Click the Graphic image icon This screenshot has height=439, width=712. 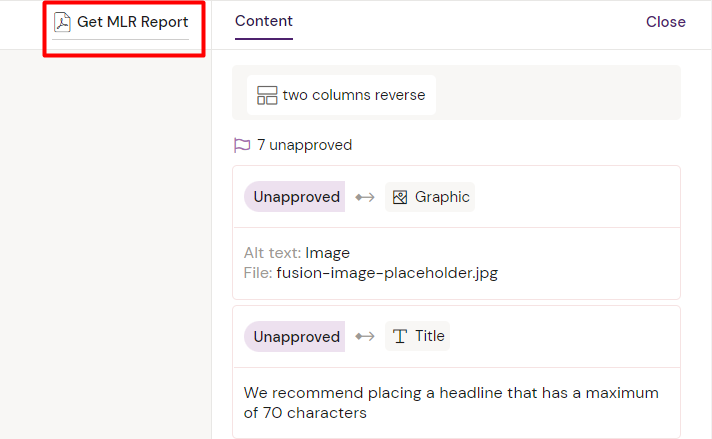400,197
